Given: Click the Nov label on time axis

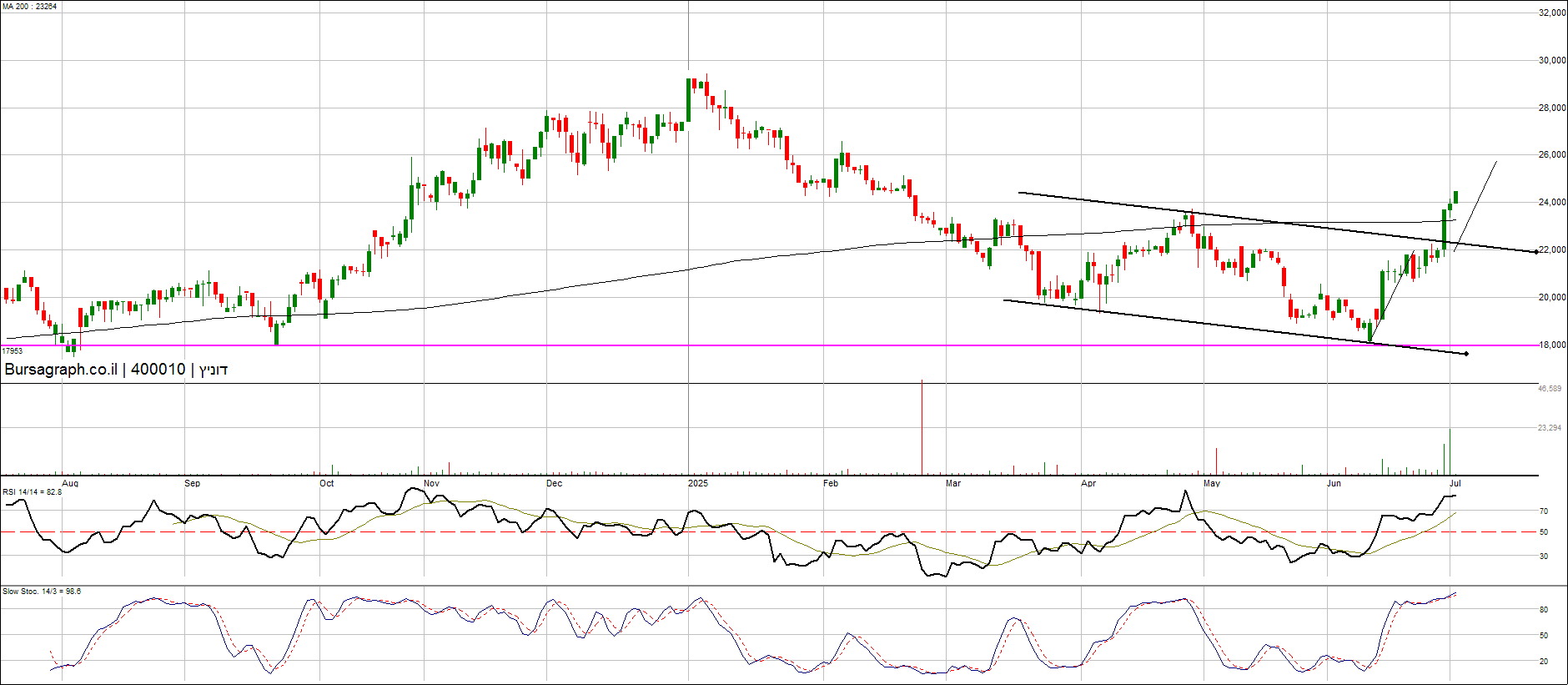Looking at the screenshot, I should click(431, 484).
